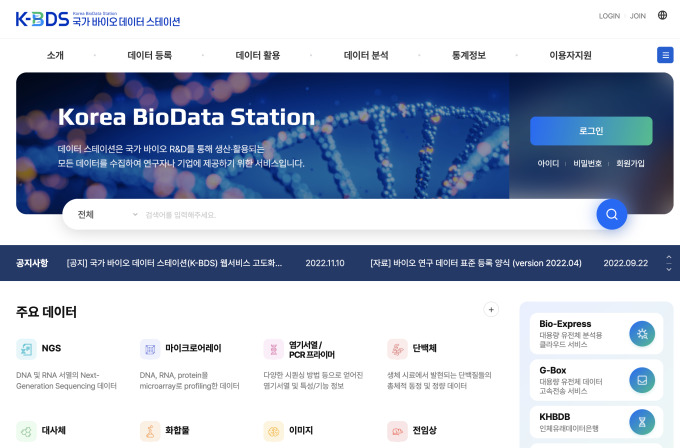
Task: Click the 주요 데이터 section heading
Action: [x=46, y=312]
